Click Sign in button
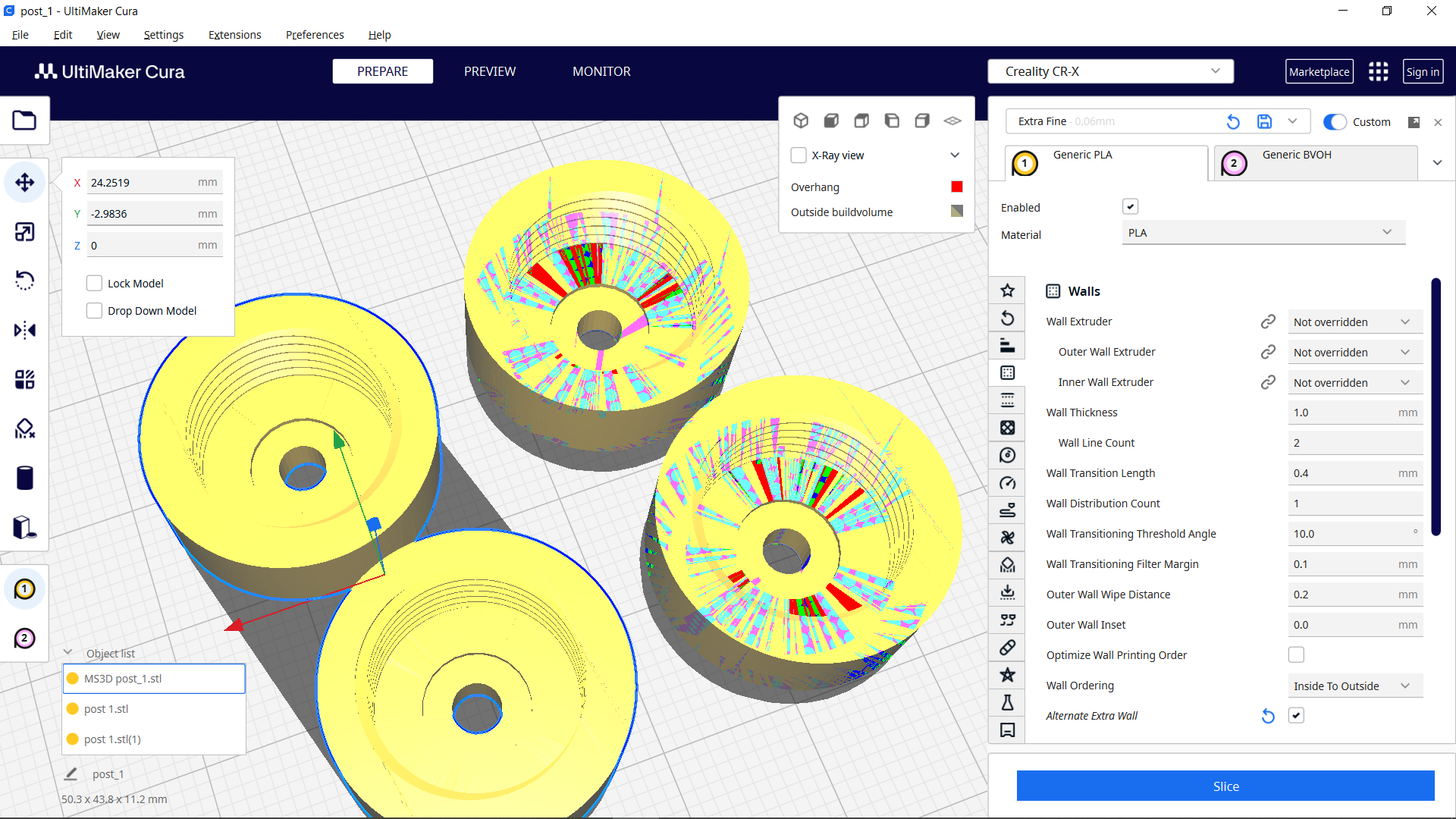 [x=1422, y=71]
